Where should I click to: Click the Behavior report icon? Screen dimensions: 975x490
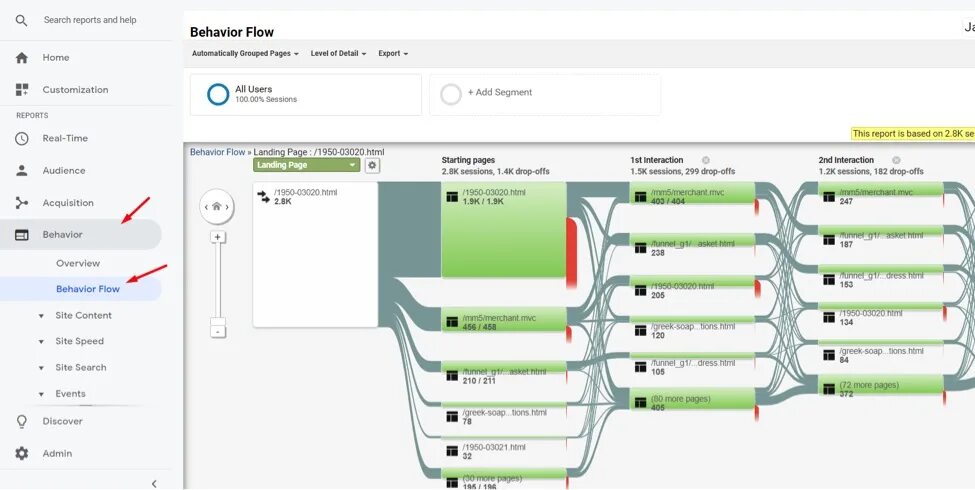click(21, 235)
